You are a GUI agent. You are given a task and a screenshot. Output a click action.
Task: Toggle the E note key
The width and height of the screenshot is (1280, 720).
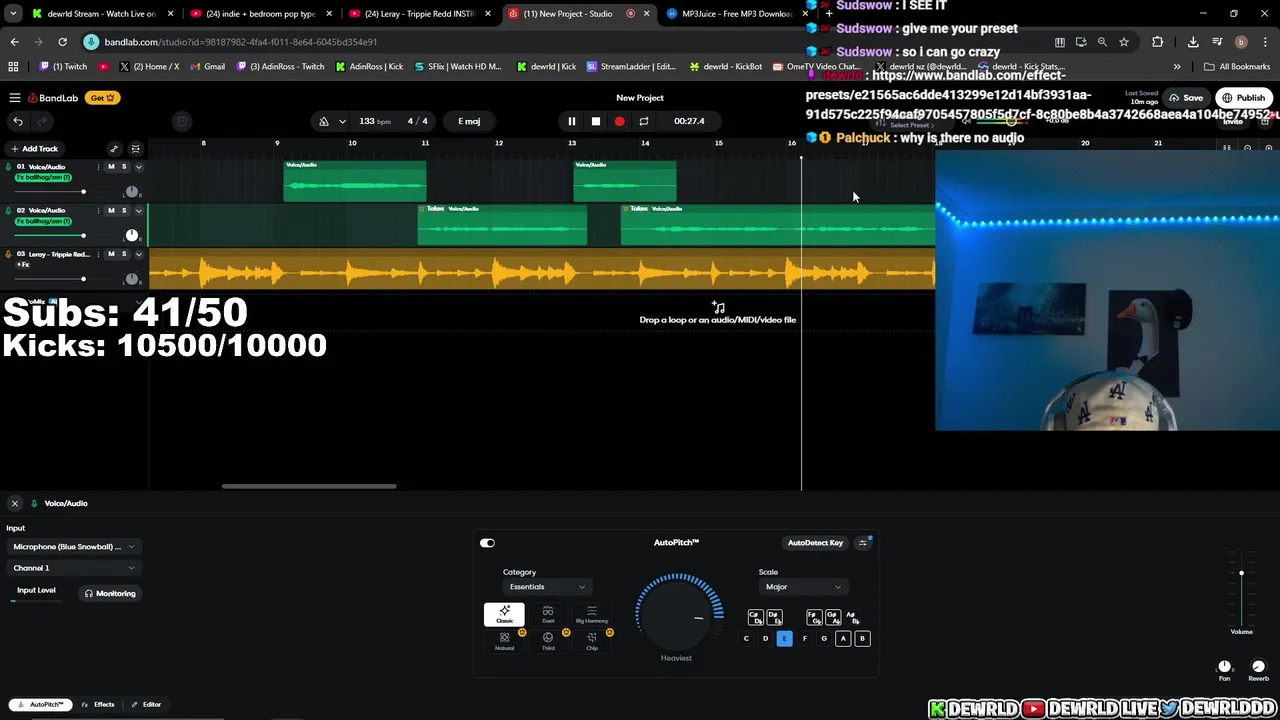[x=785, y=639]
